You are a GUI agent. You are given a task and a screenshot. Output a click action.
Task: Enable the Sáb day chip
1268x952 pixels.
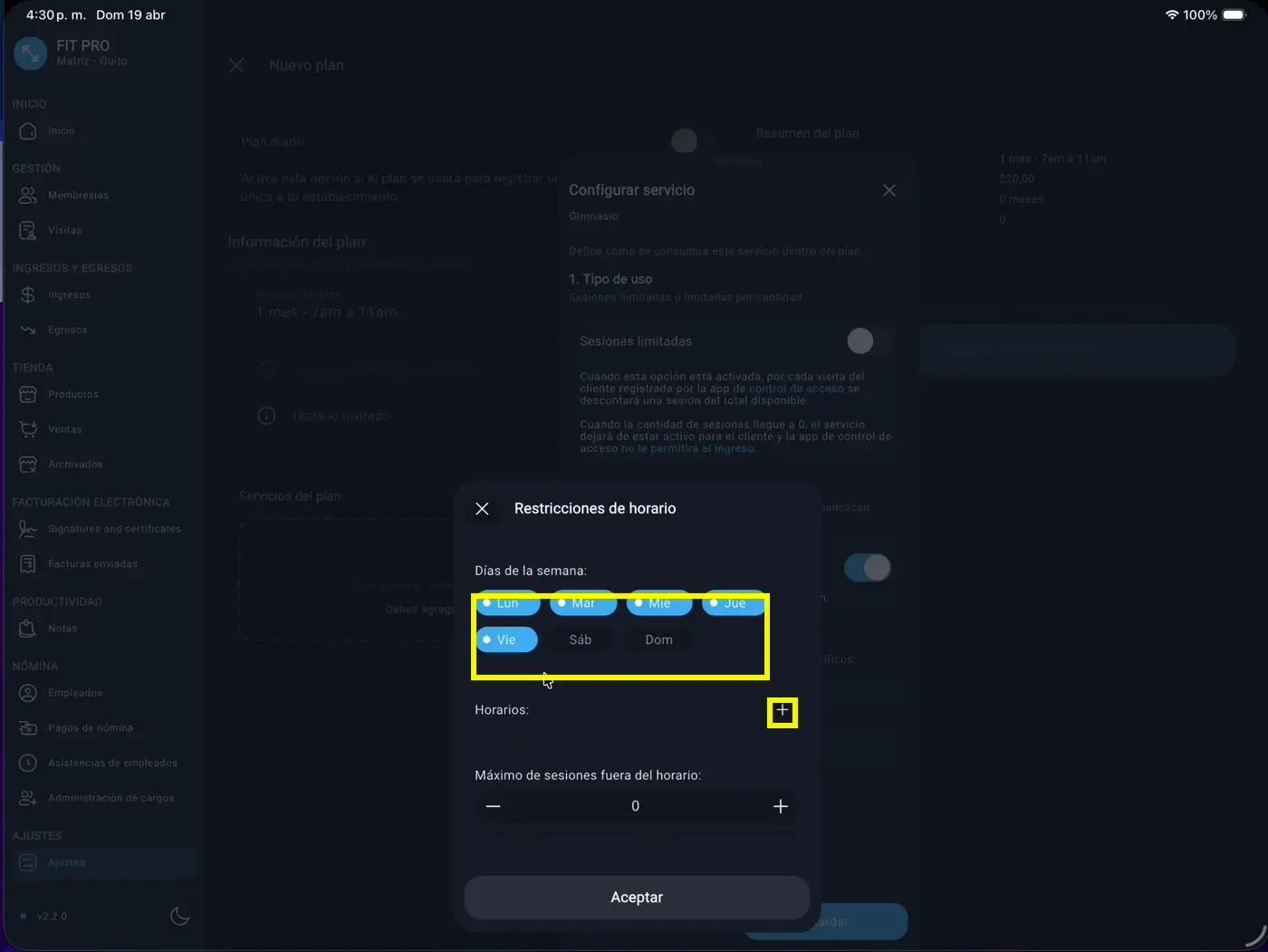point(581,640)
